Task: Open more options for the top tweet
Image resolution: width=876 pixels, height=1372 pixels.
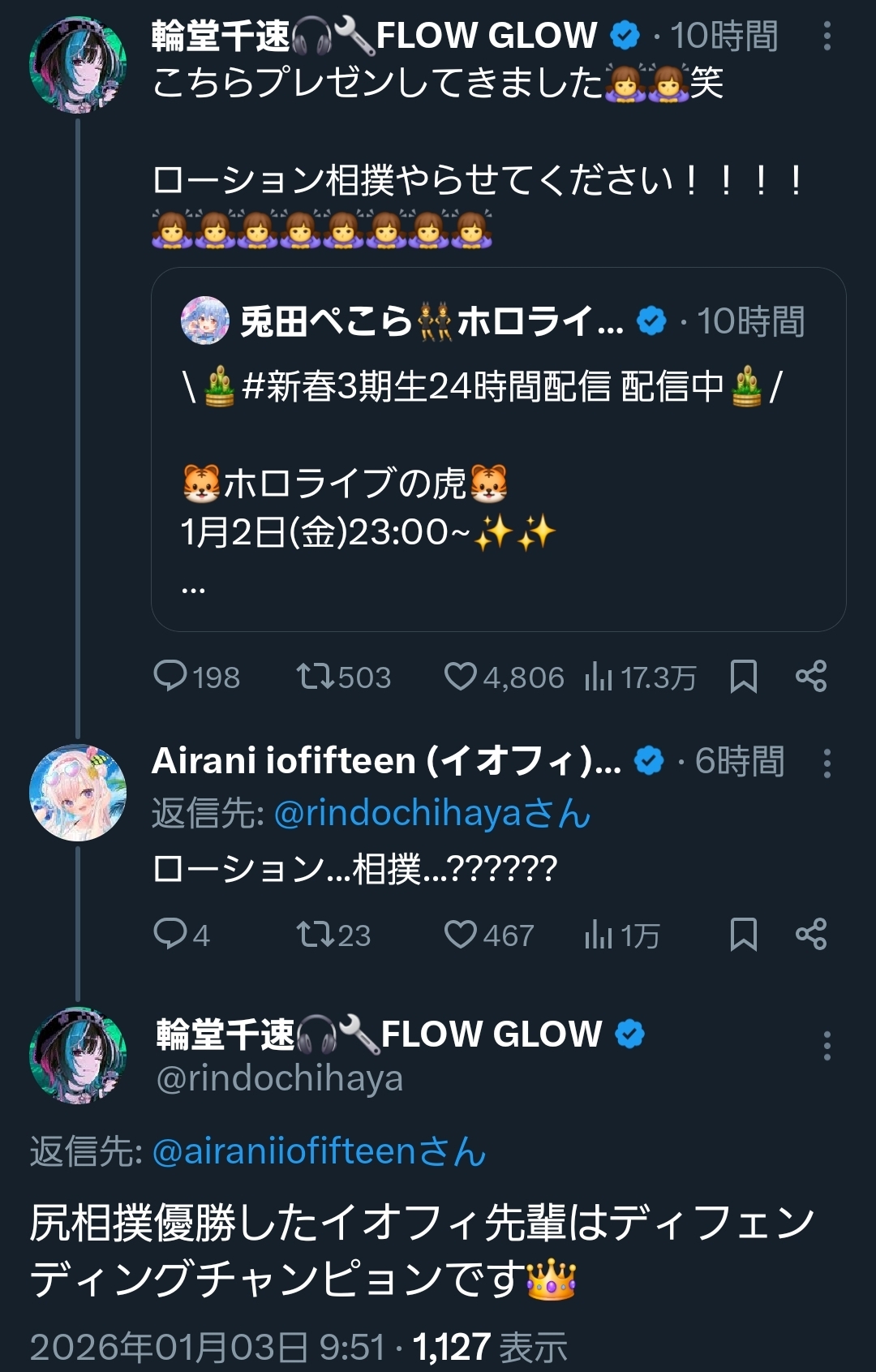Action: click(x=827, y=37)
